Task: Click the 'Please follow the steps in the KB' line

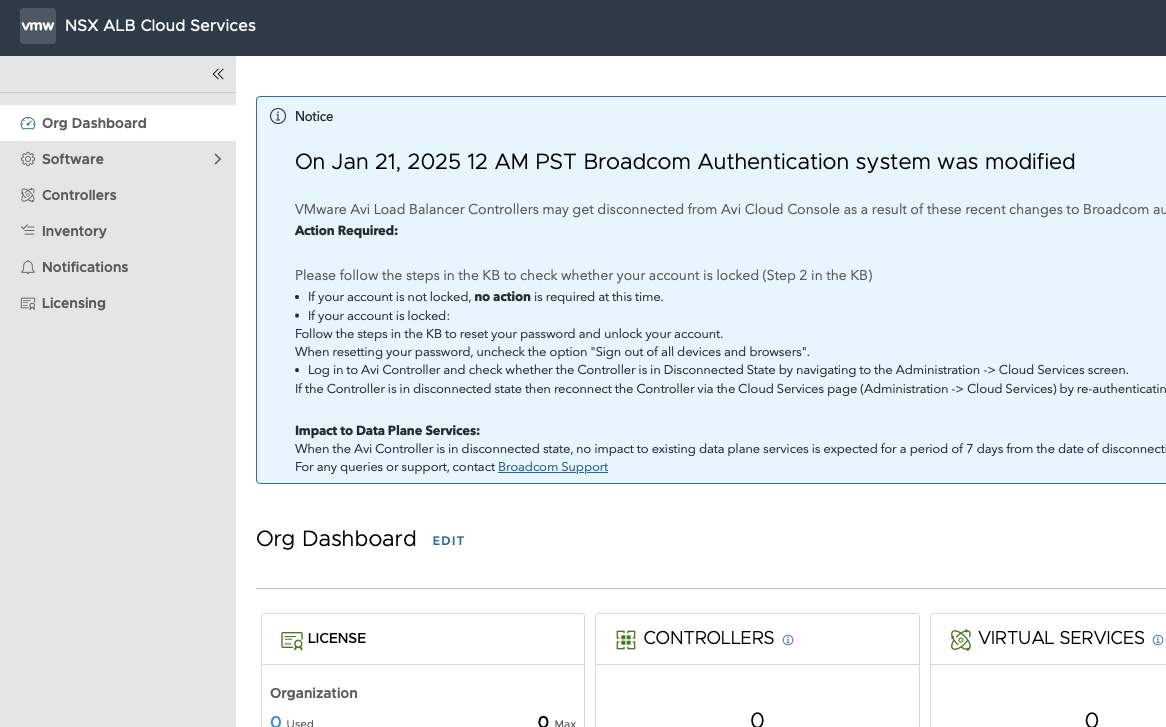Action: coord(584,275)
